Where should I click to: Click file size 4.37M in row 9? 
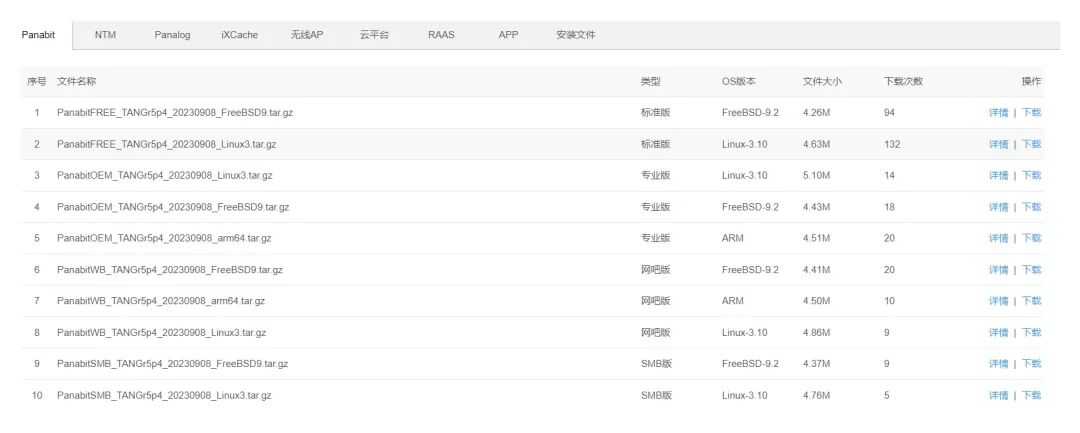(x=816, y=363)
